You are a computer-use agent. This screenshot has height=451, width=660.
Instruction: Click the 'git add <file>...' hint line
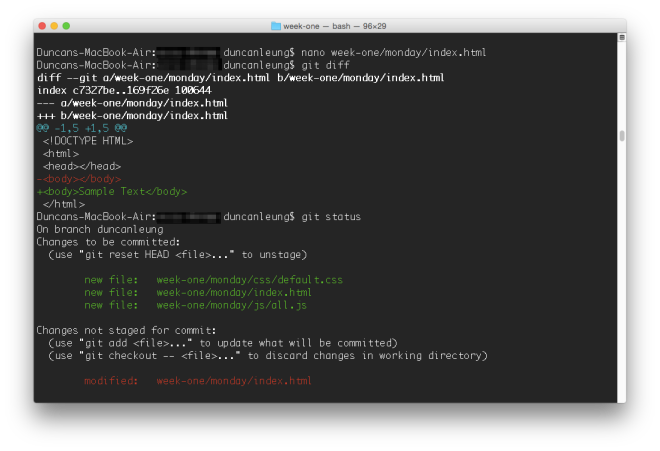pyautogui.click(x=223, y=343)
